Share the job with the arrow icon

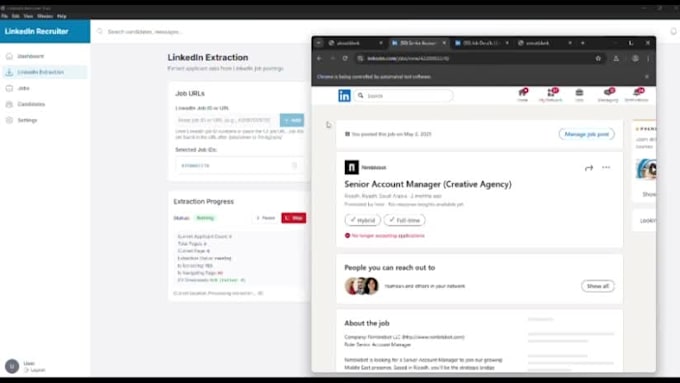588,168
